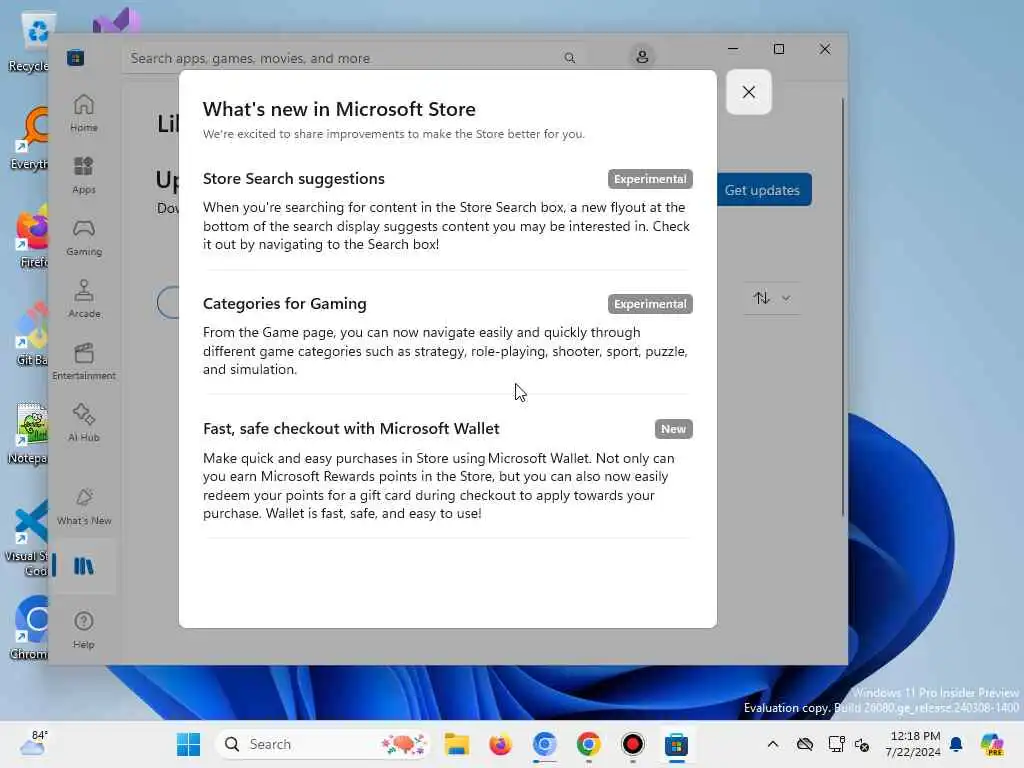The width and height of the screenshot is (1024, 768).
Task: Click the Categories for Gaming heading
Action: coord(285,304)
